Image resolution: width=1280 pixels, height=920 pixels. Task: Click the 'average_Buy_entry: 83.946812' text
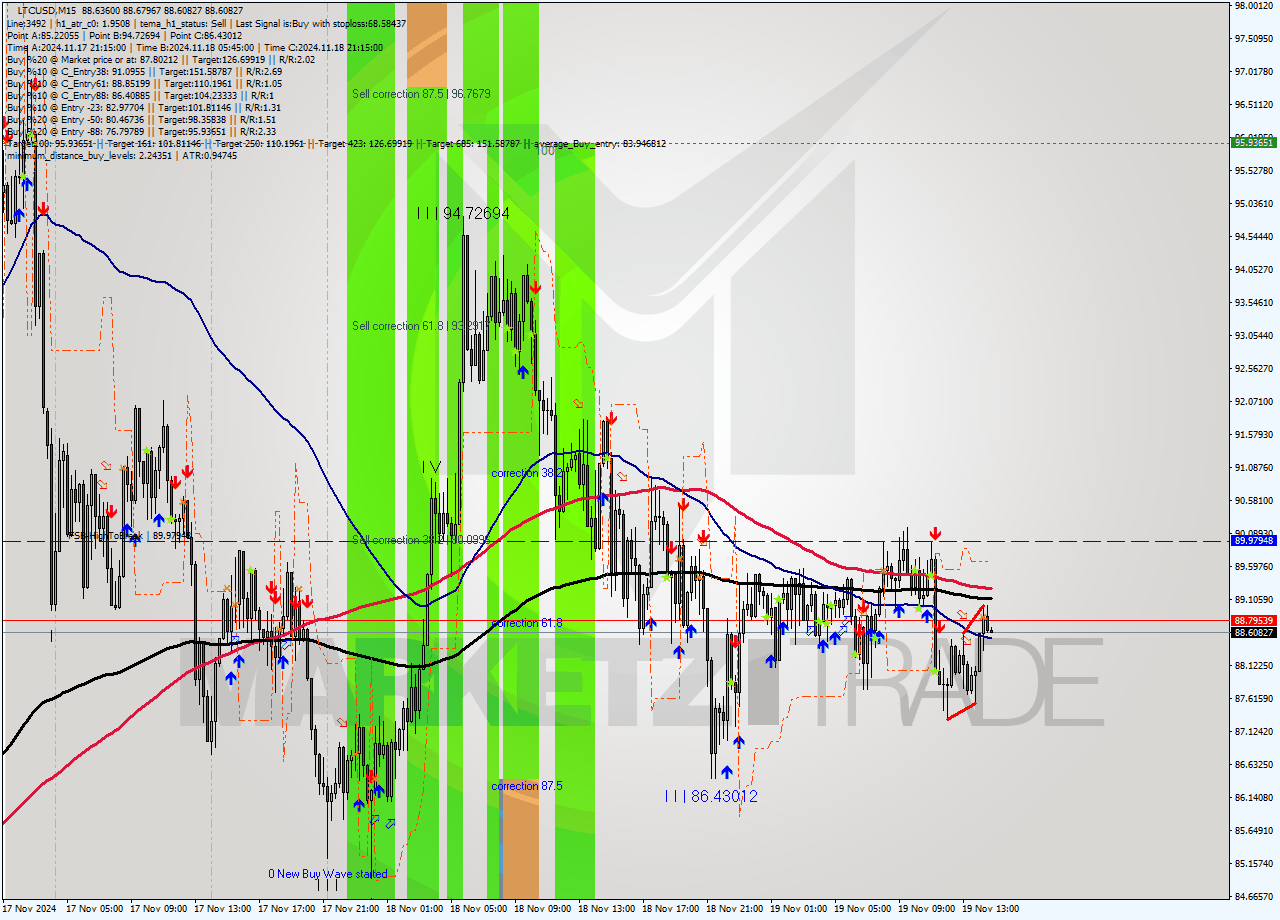(x=602, y=144)
